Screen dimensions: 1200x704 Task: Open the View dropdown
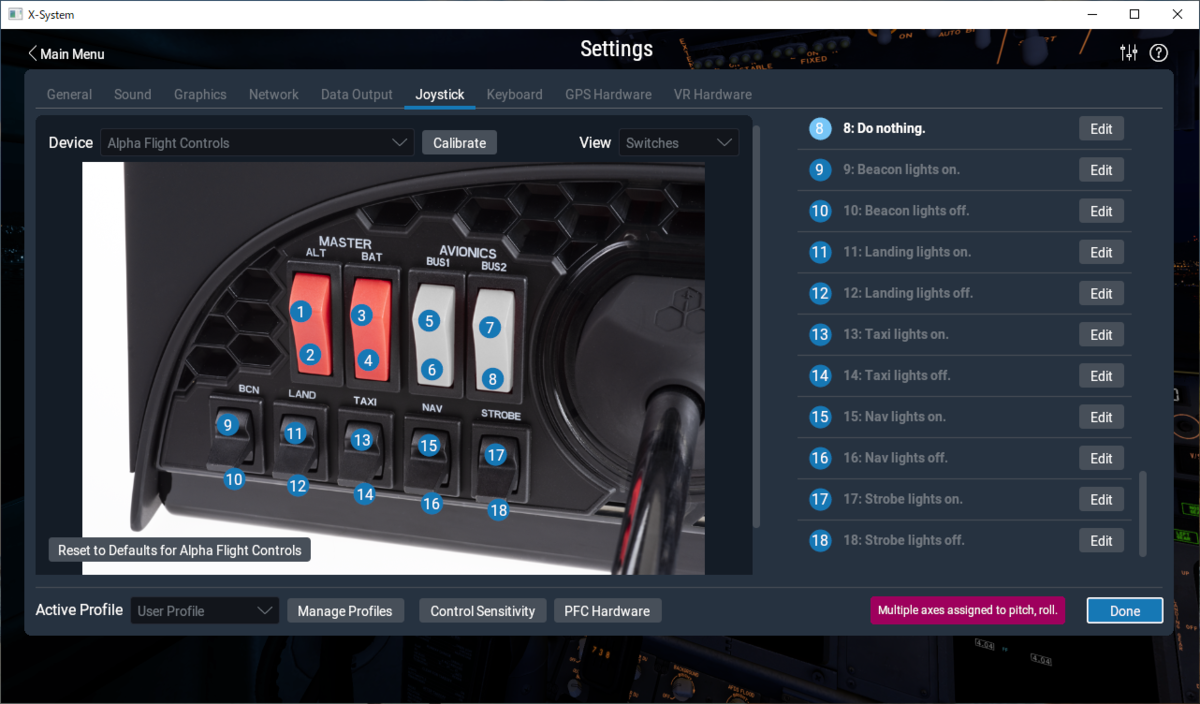[679, 143]
